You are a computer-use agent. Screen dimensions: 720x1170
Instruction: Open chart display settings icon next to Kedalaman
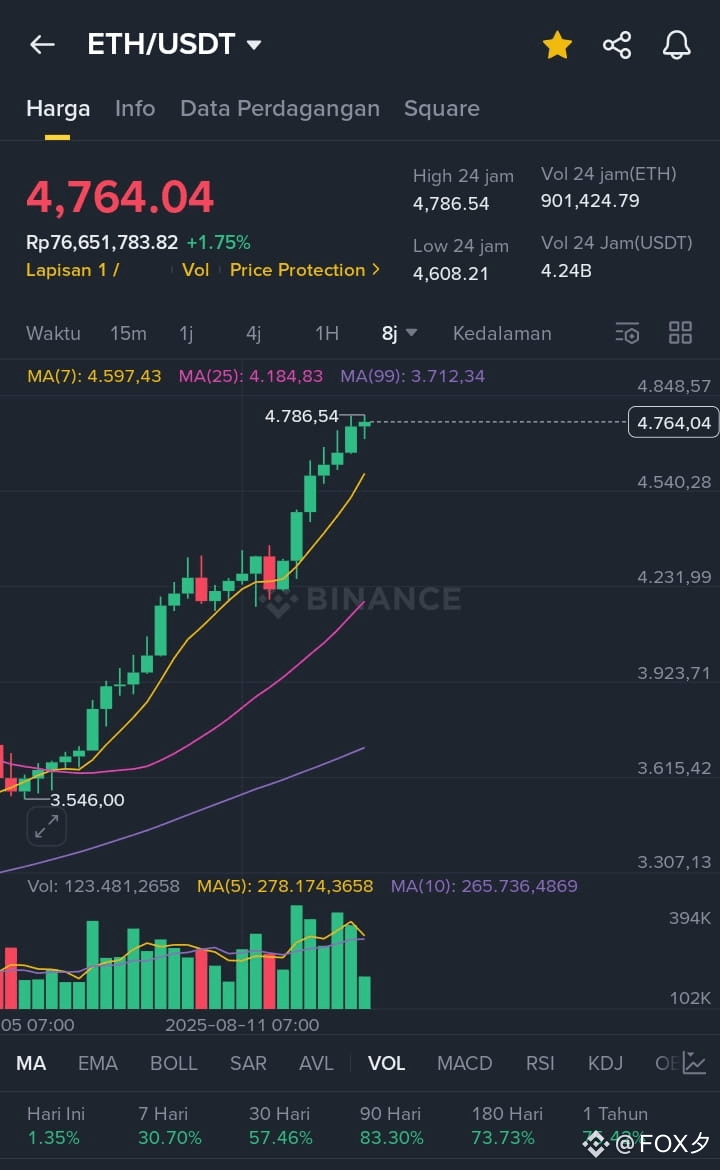tap(627, 333)
